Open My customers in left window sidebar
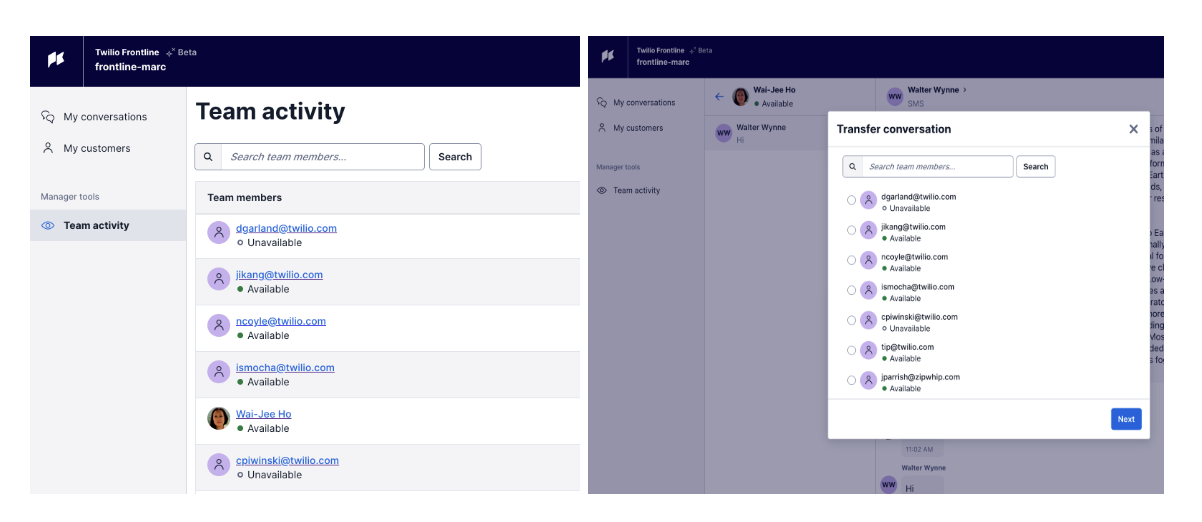 pyautogui.click(x=86, y=148)
